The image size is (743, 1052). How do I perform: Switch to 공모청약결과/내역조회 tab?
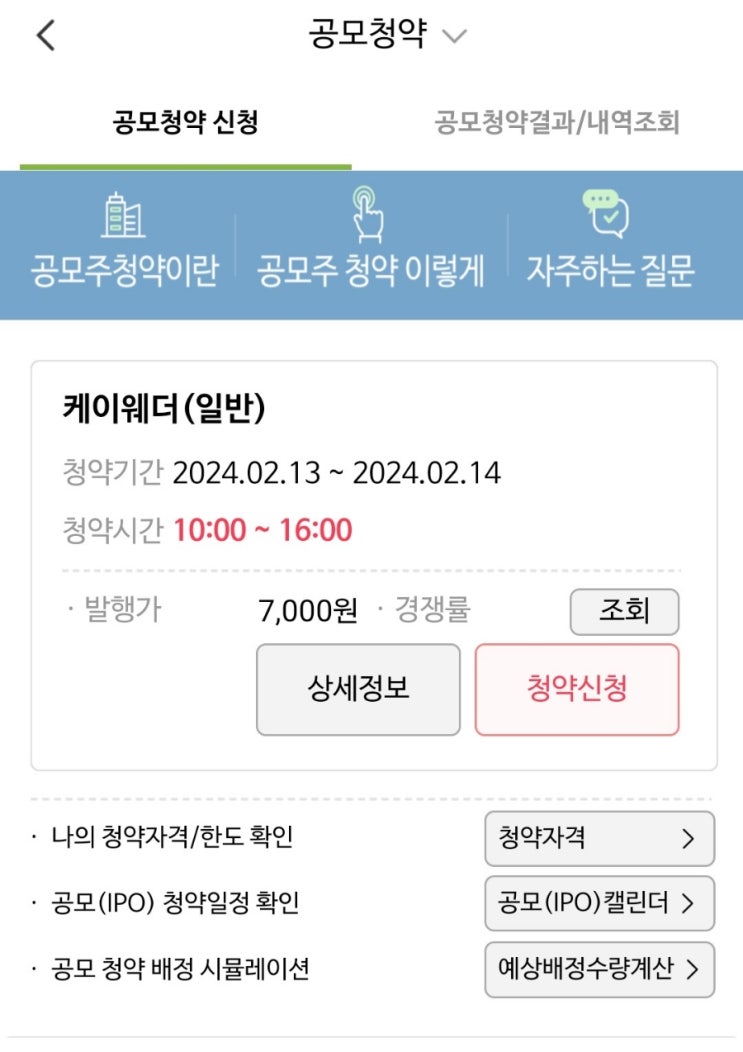coord(556,123)
